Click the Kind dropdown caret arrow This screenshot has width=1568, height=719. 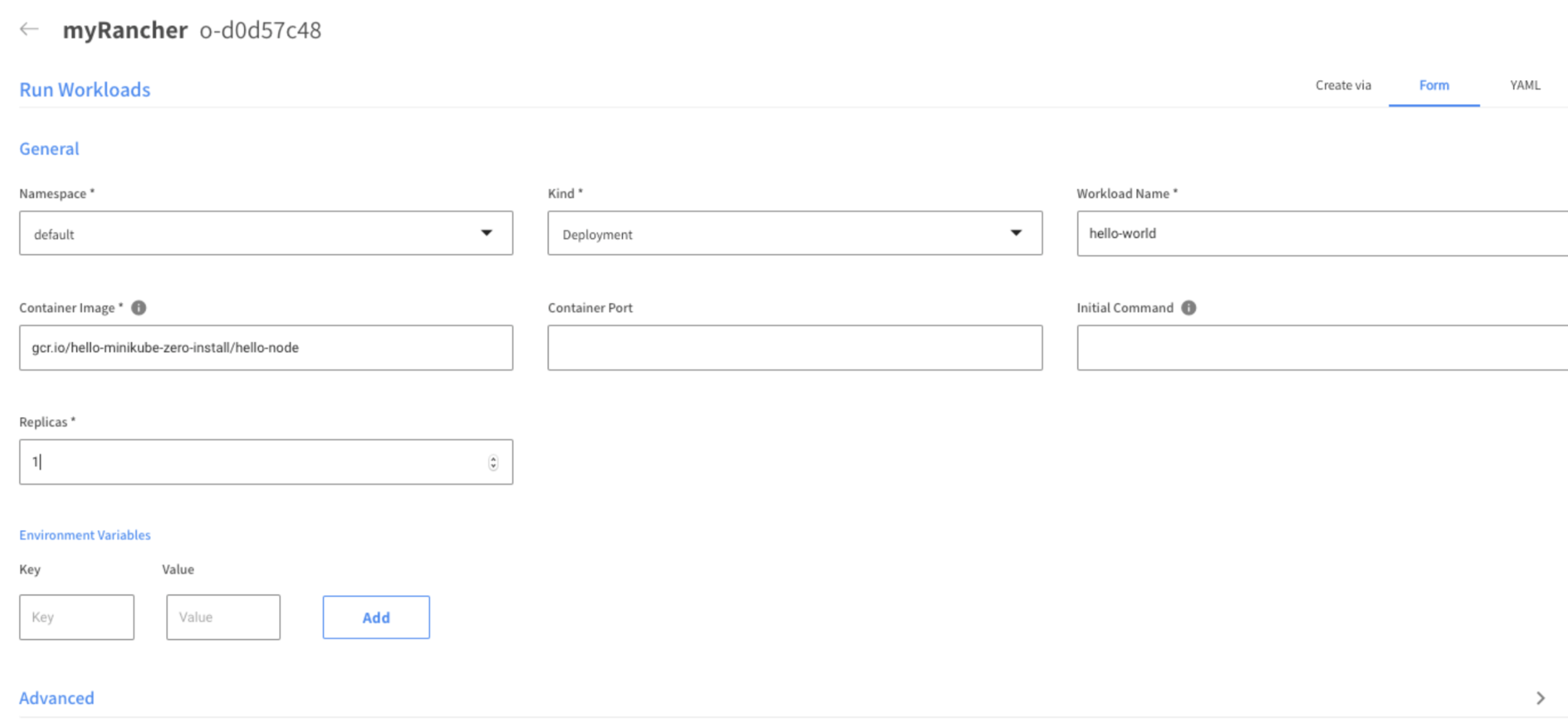coord(1016,233)
